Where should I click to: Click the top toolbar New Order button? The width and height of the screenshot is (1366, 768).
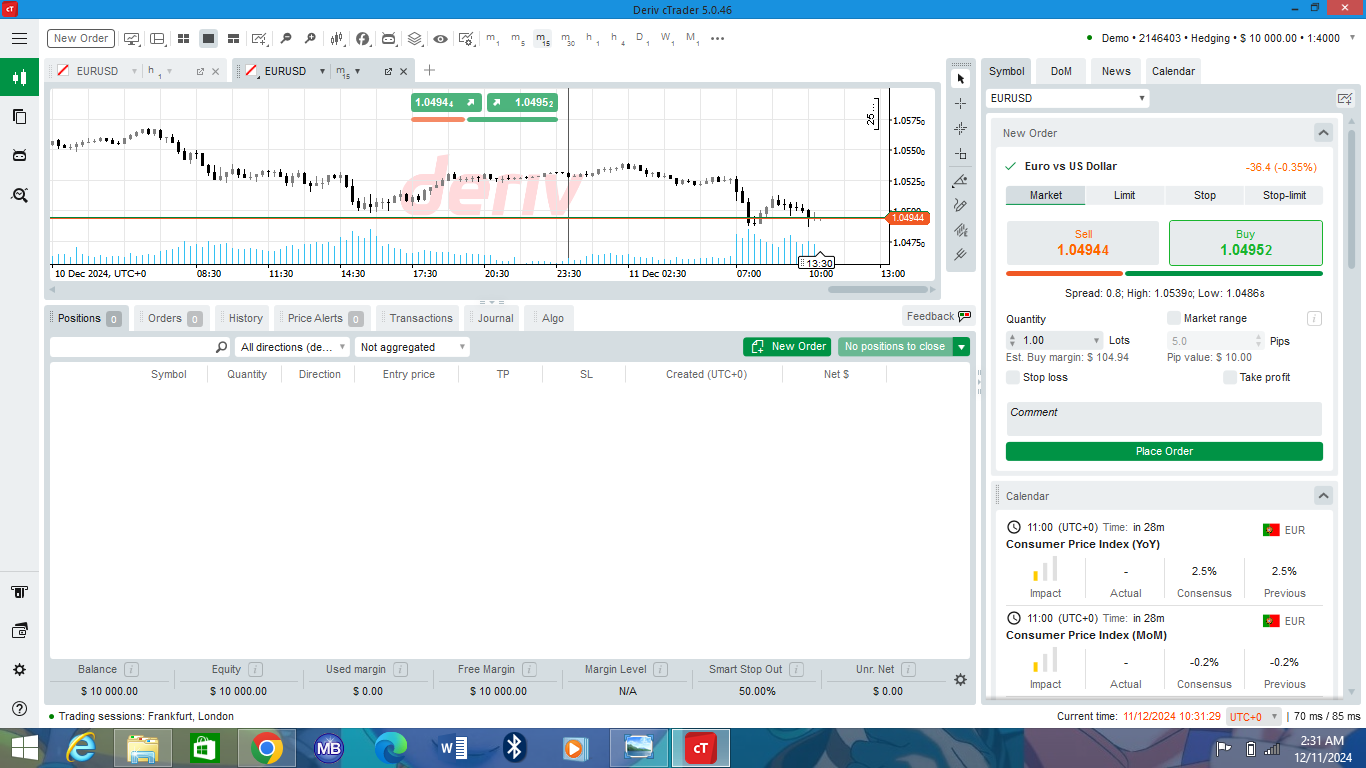pos(81,38)
